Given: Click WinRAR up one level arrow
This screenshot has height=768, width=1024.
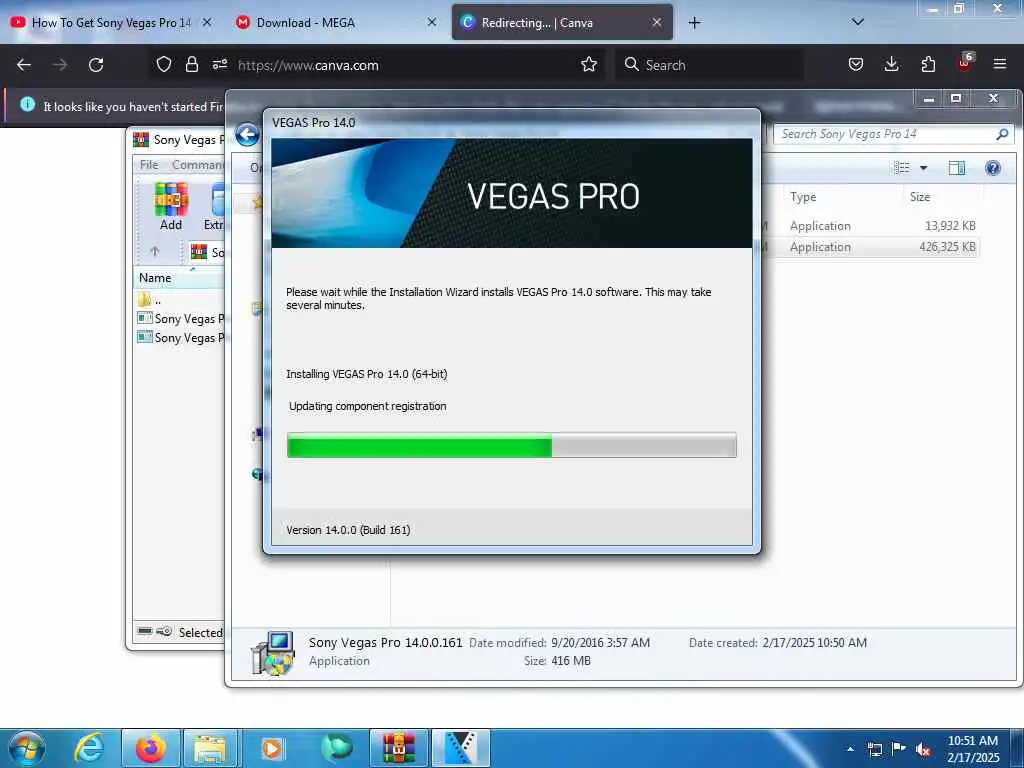Looking at the screenshot, I should coord(155,251).
